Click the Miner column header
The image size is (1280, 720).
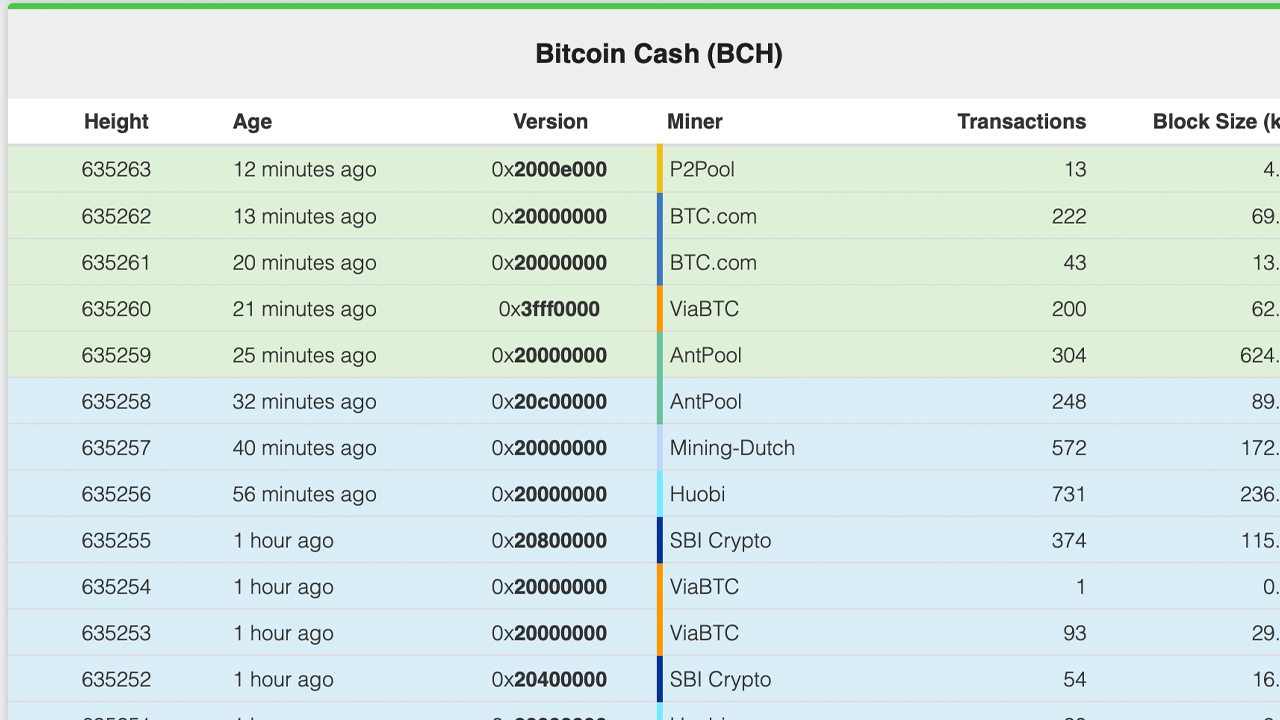pos(694,121)
